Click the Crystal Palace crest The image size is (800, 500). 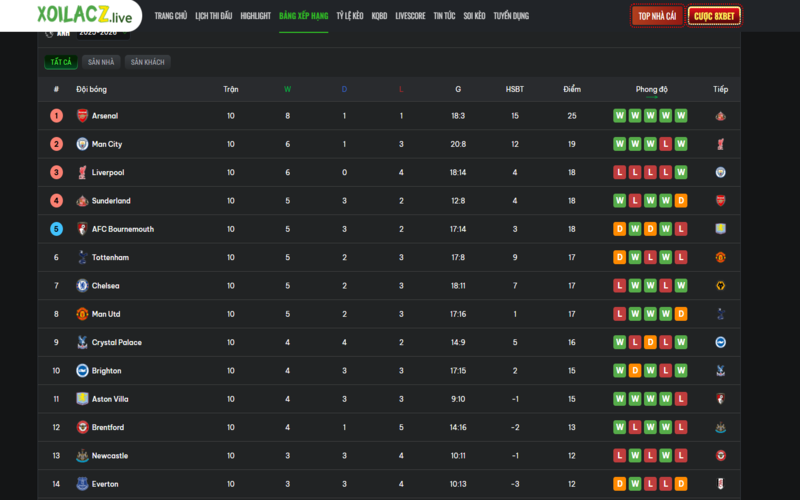[83, 343]
